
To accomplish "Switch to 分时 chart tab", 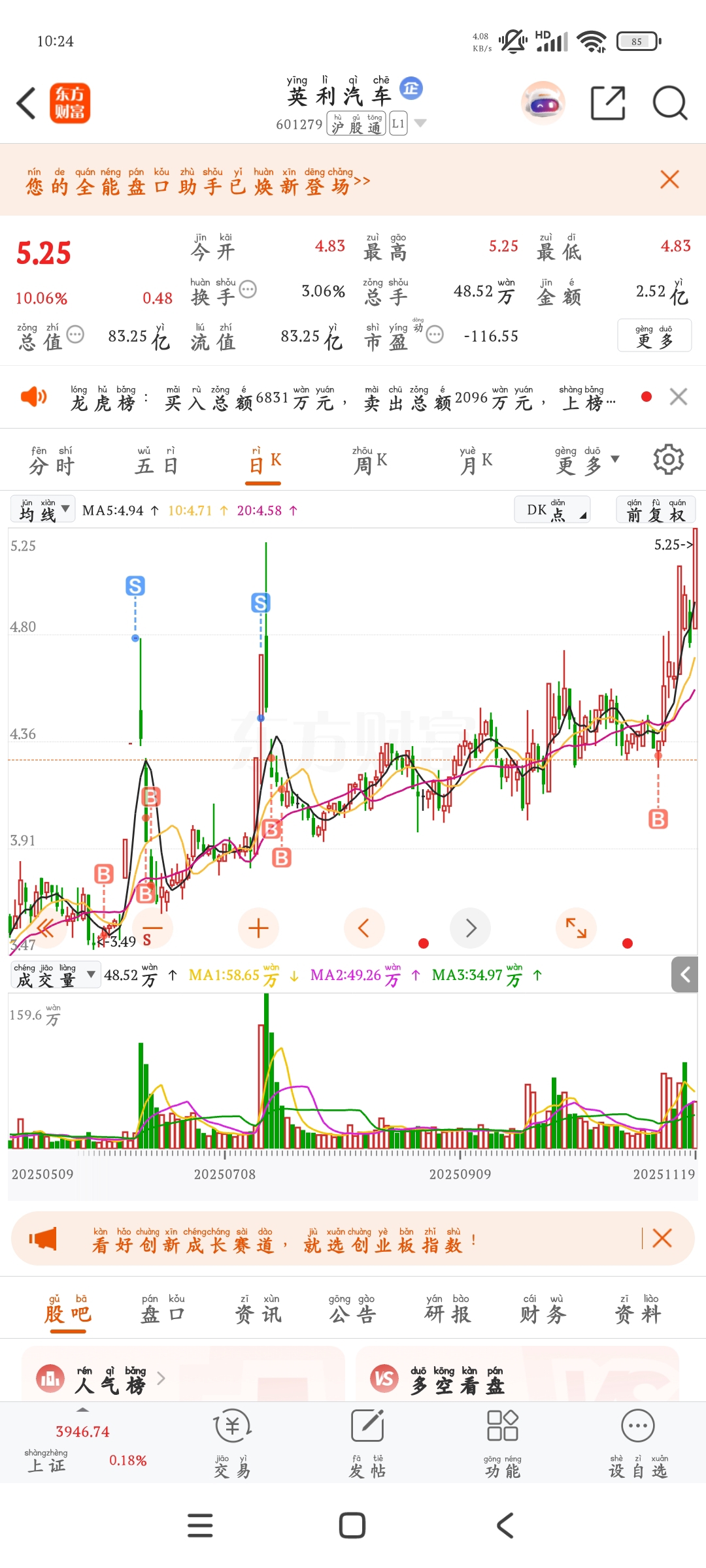I will (x=52, y=461).
